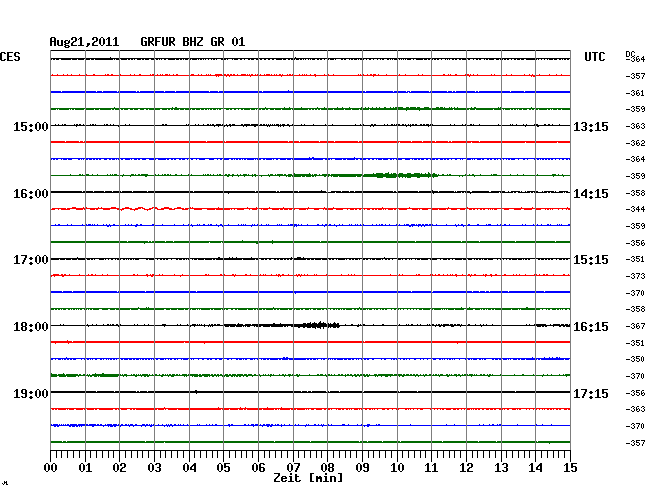
Task: Click the DC offset value -373
Action: [635, 276]
